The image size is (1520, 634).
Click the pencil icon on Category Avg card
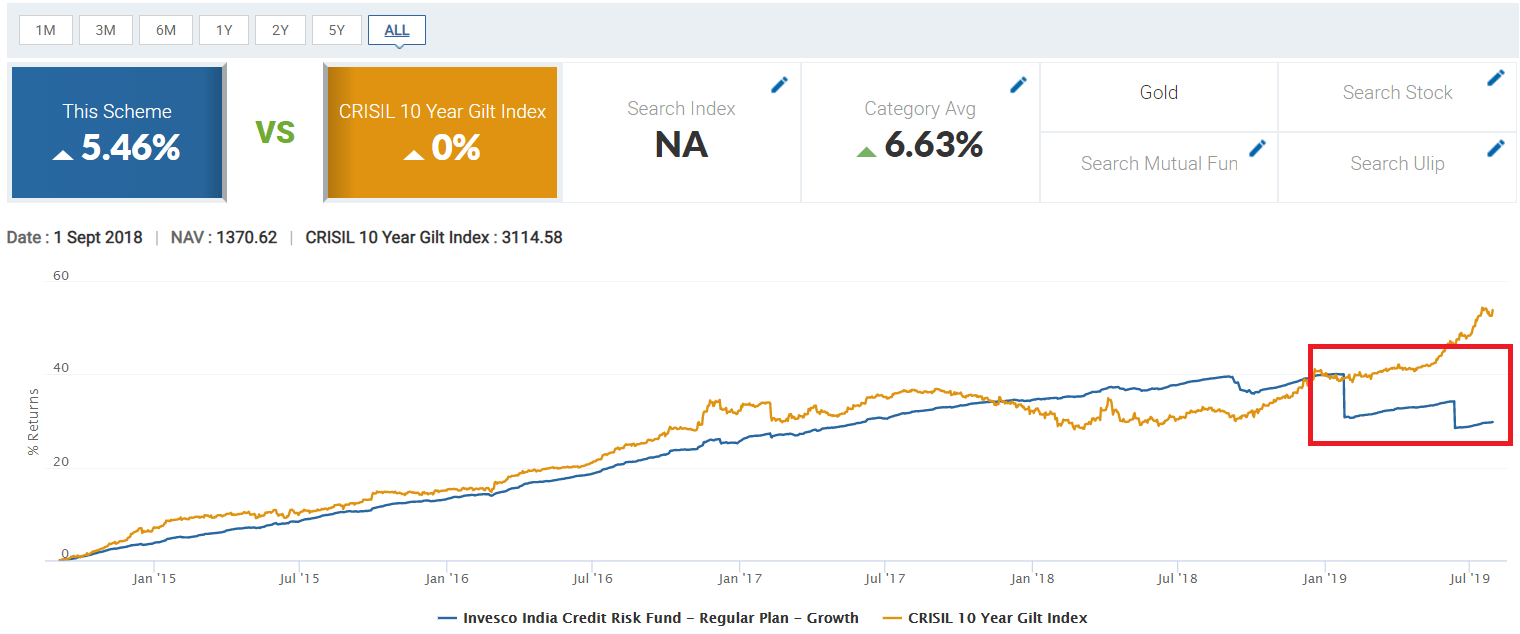[x=1019, y=84]
